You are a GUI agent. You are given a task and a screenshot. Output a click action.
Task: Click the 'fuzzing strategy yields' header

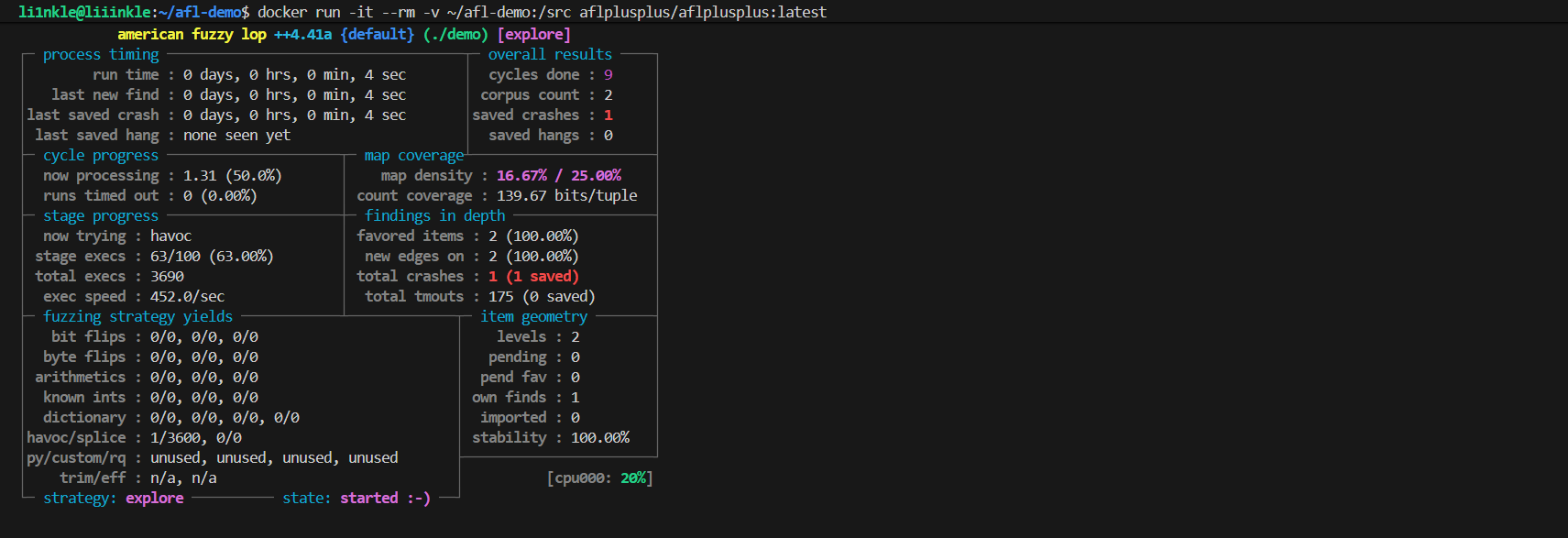tap(137, 316)
